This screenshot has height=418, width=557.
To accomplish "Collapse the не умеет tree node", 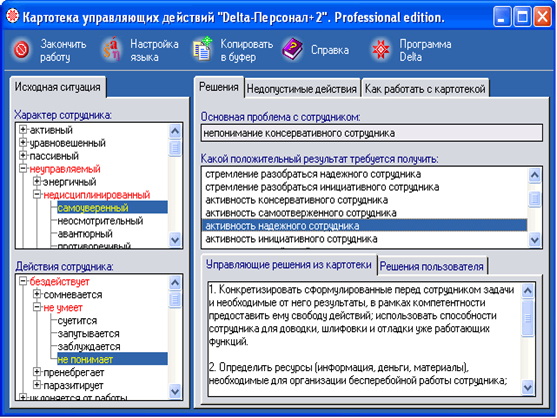I will point(37,307).
